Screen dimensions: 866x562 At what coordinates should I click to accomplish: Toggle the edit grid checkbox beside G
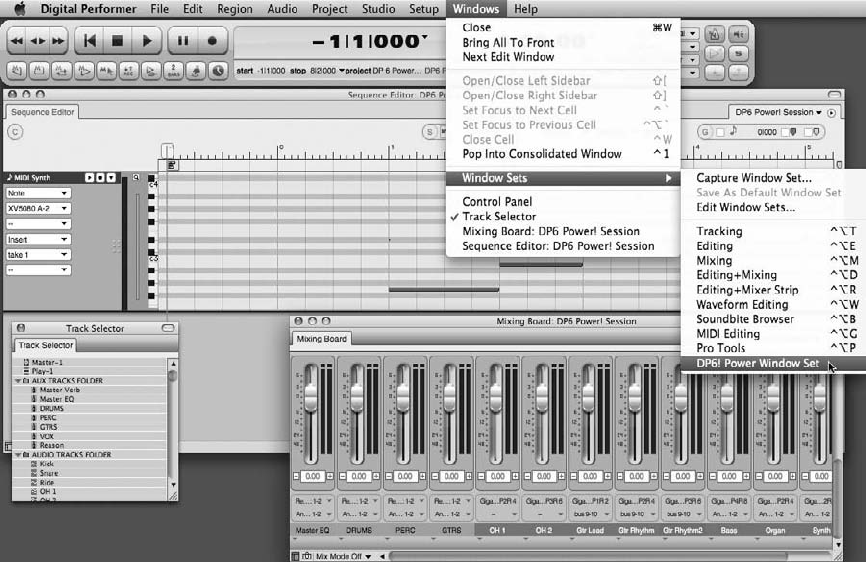(720, 132)
